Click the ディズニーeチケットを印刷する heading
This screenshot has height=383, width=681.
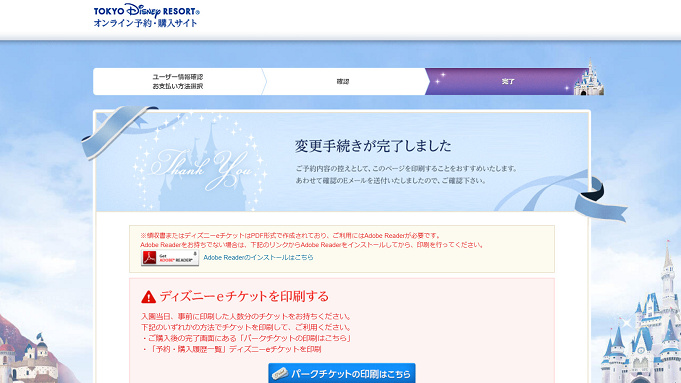(x=244, y=297)
